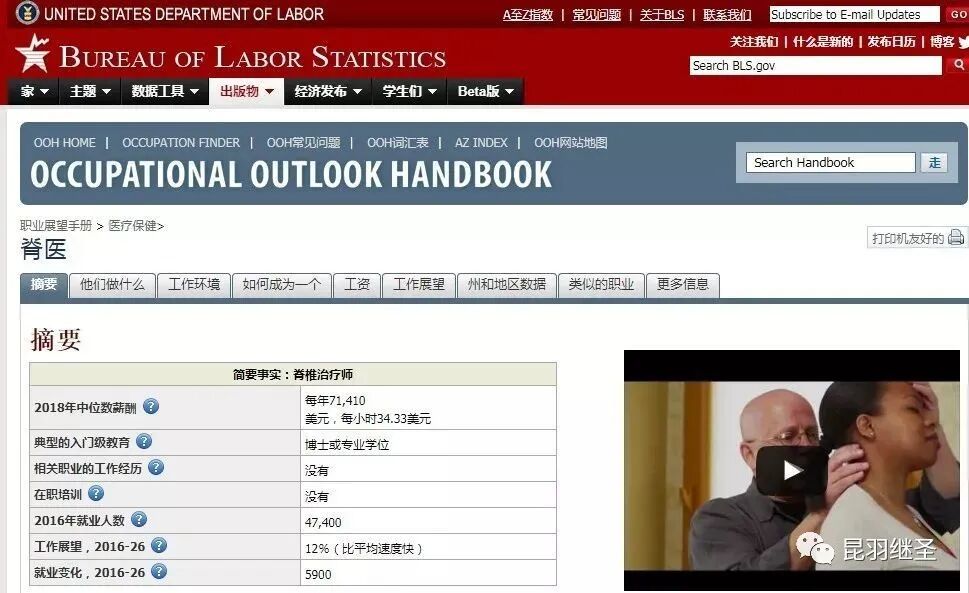Screen dimensions: 969x593
Task: Open the OOH常见问题 link
Action: (303, 143)
